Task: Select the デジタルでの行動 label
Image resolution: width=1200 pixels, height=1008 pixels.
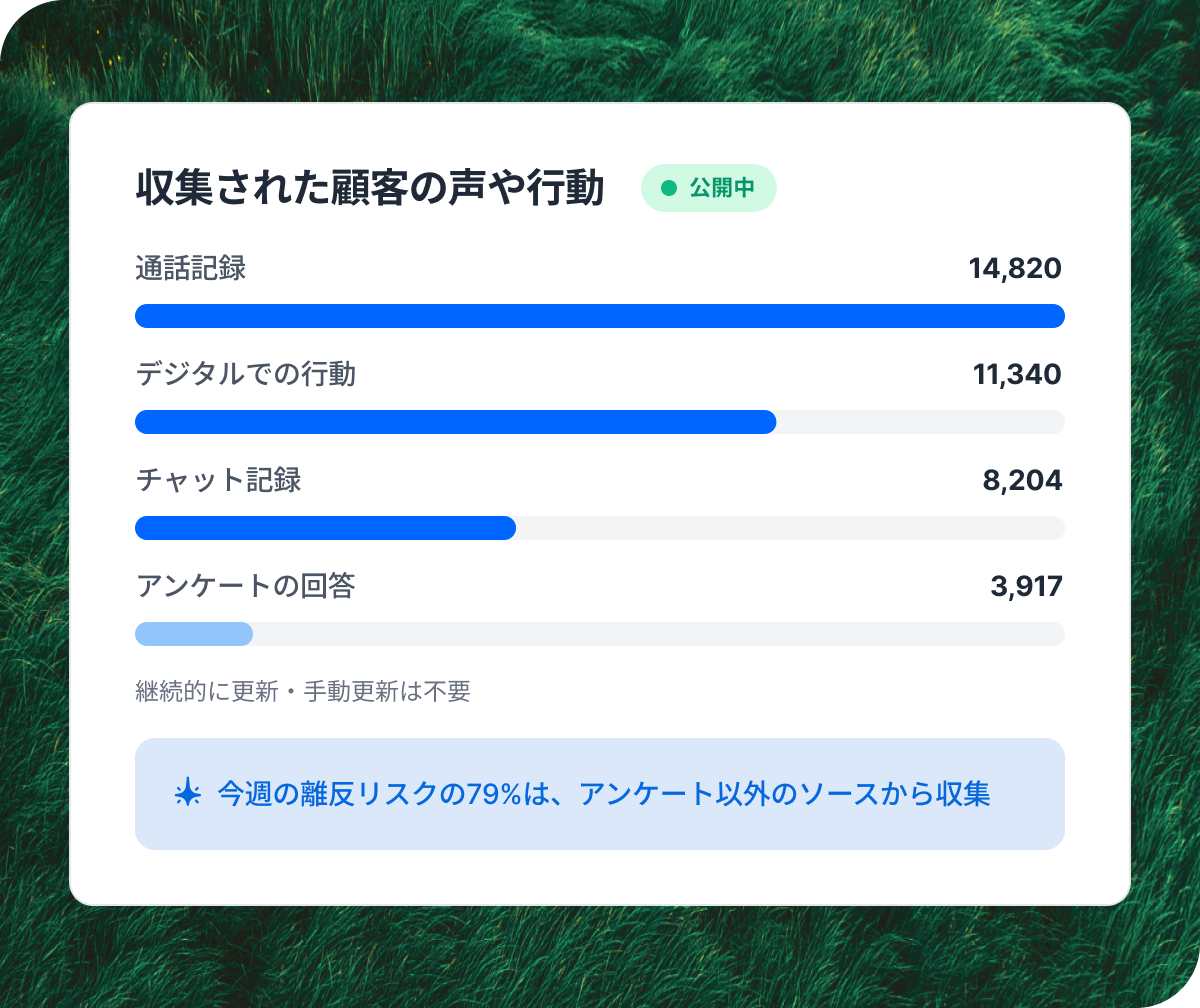Action: click(x=245, y=375)
